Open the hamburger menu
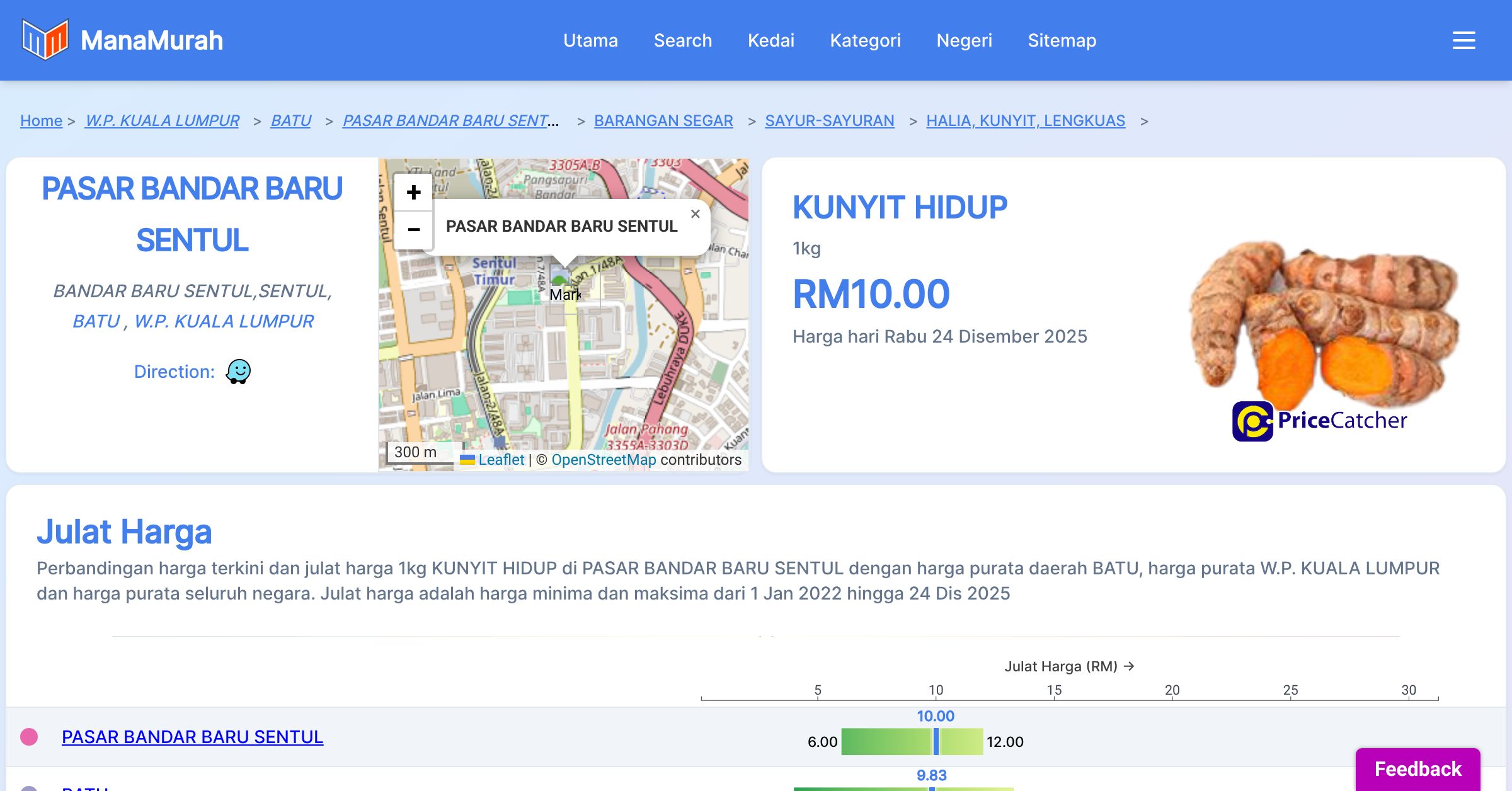This screenshot has width=1512, height=791. tap(1463, 40)
